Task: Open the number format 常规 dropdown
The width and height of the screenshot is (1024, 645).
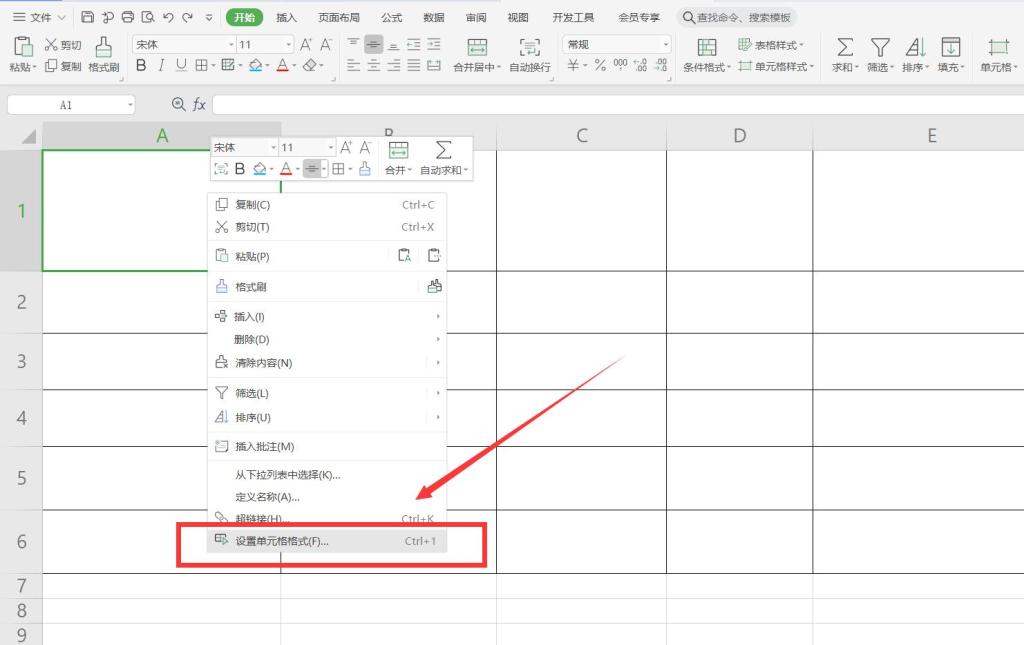Action: 665,44
